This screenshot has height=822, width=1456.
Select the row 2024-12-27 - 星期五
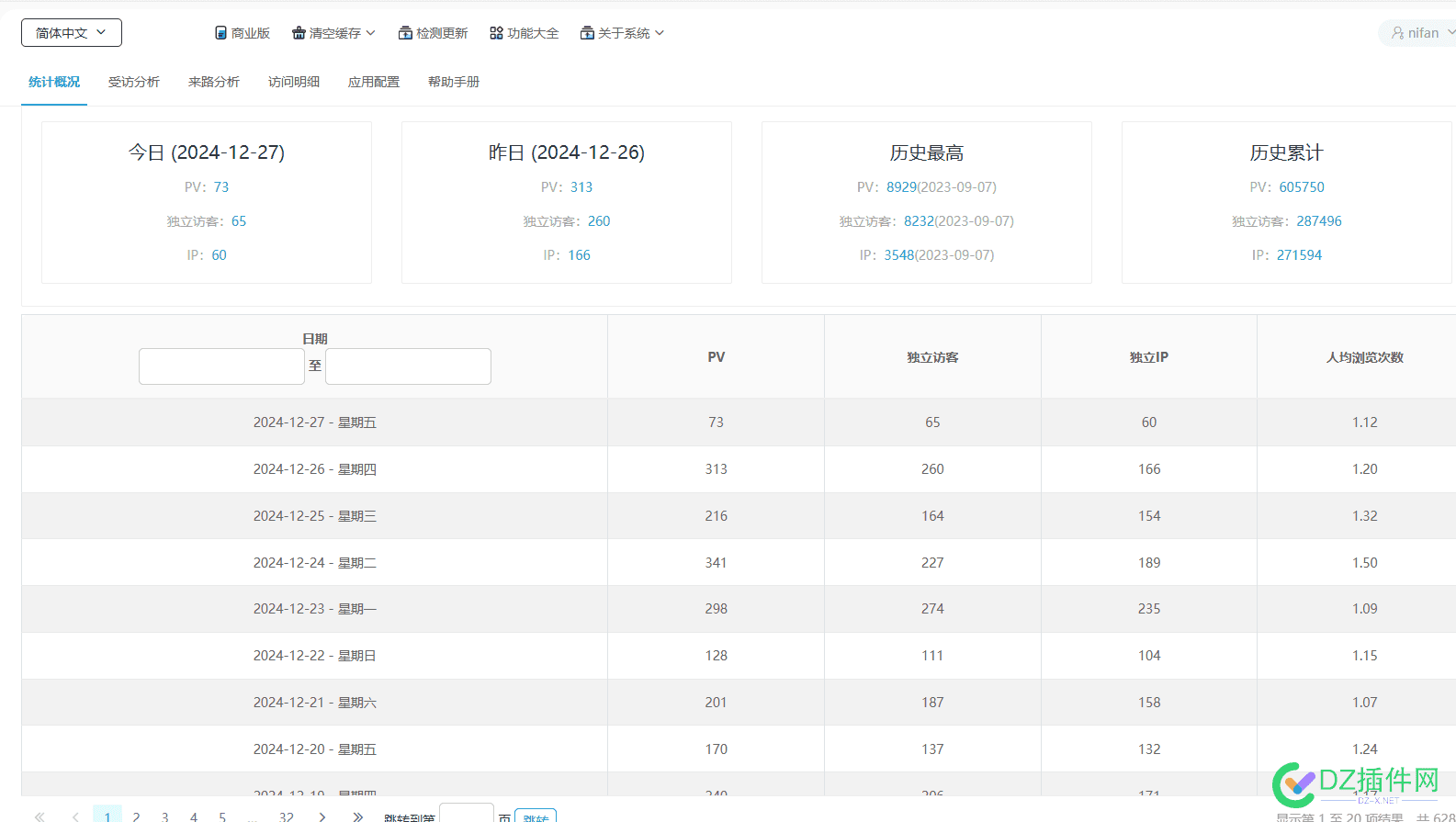[x=739, y=422]
